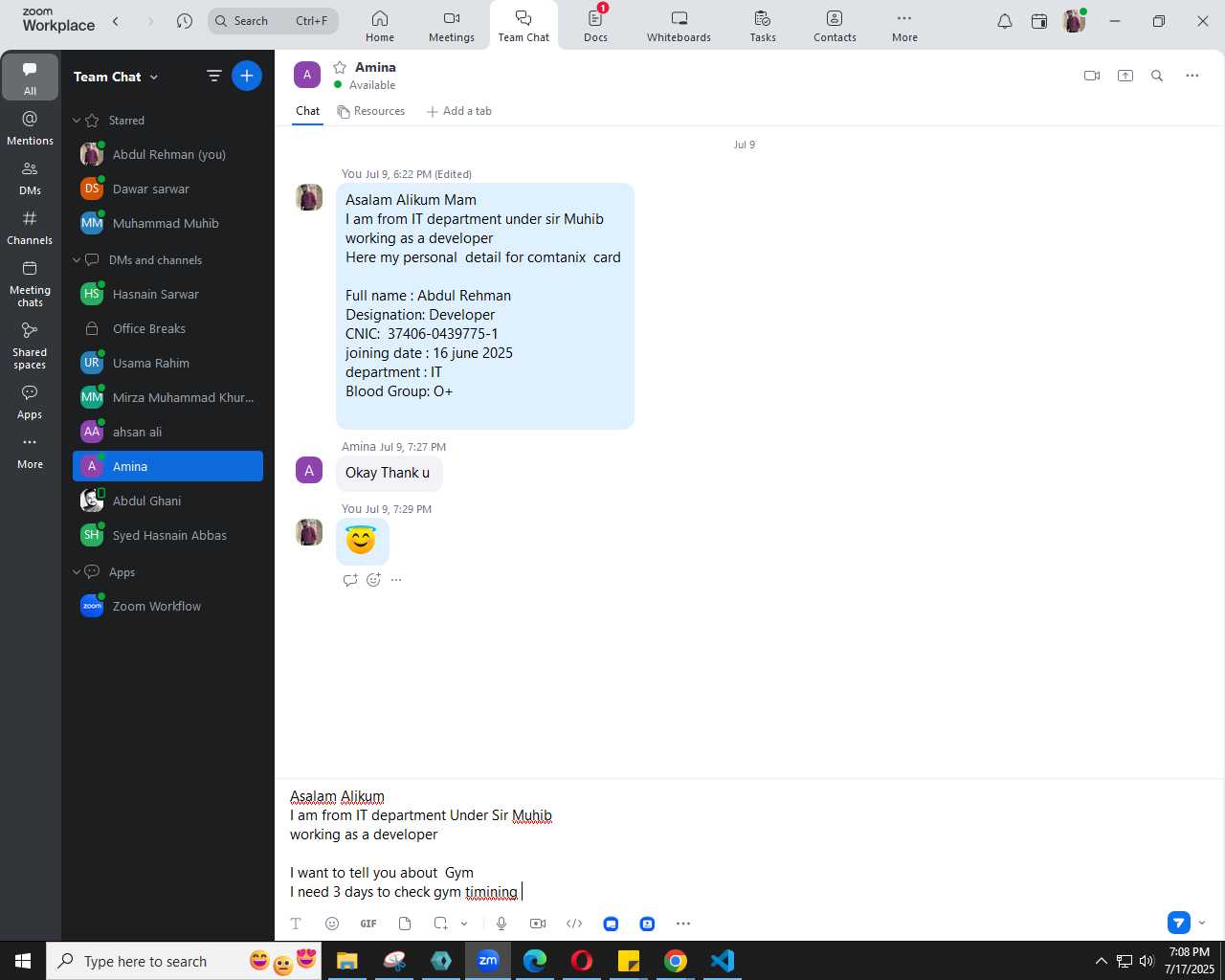Open the calendar icon in top bar
Screen dimensions: 1225x980
coord(1039,21)
